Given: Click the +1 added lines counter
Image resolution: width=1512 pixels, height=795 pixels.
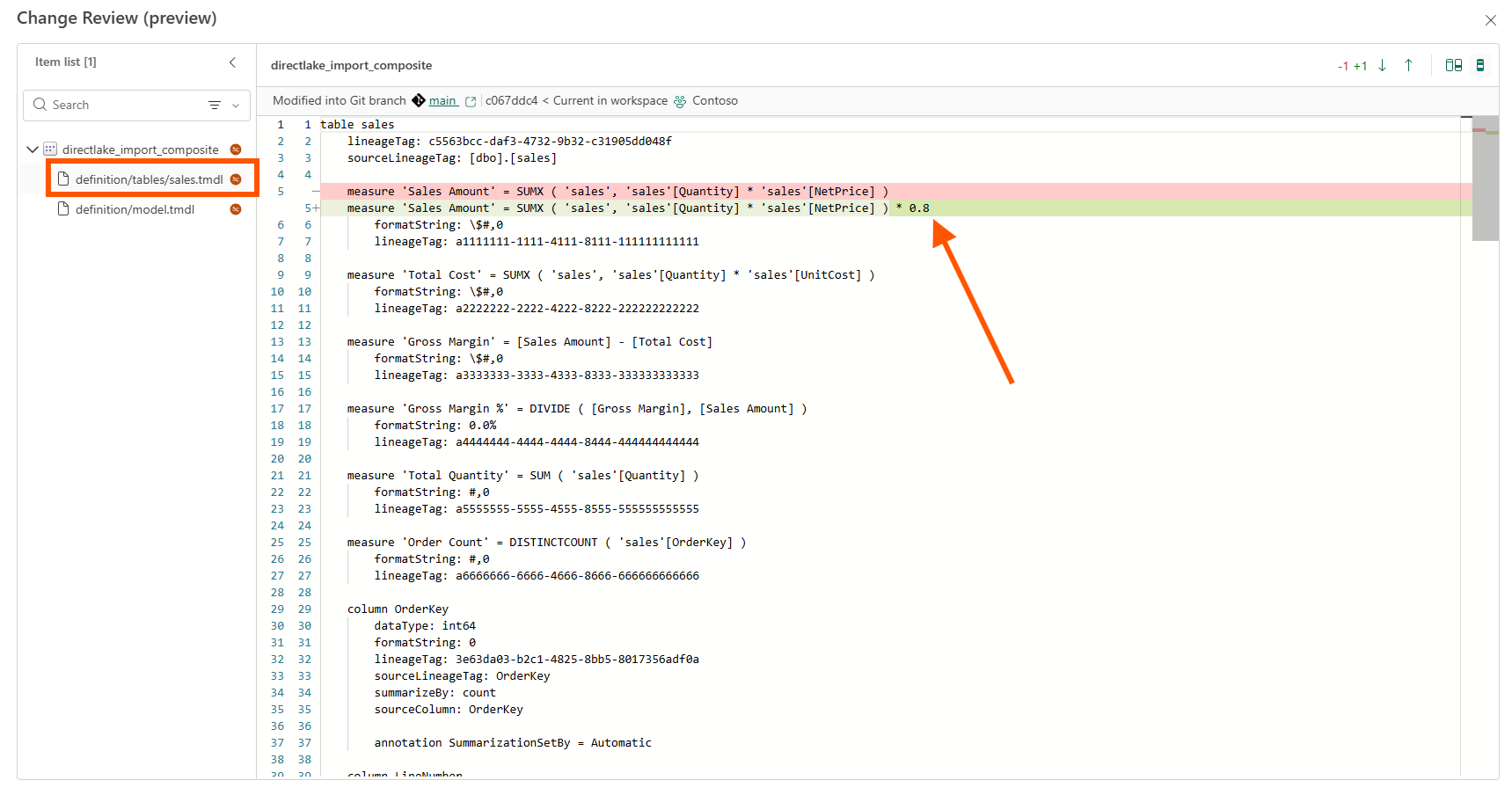Looking at the screenshot, I should click(x=1360, y=66).
